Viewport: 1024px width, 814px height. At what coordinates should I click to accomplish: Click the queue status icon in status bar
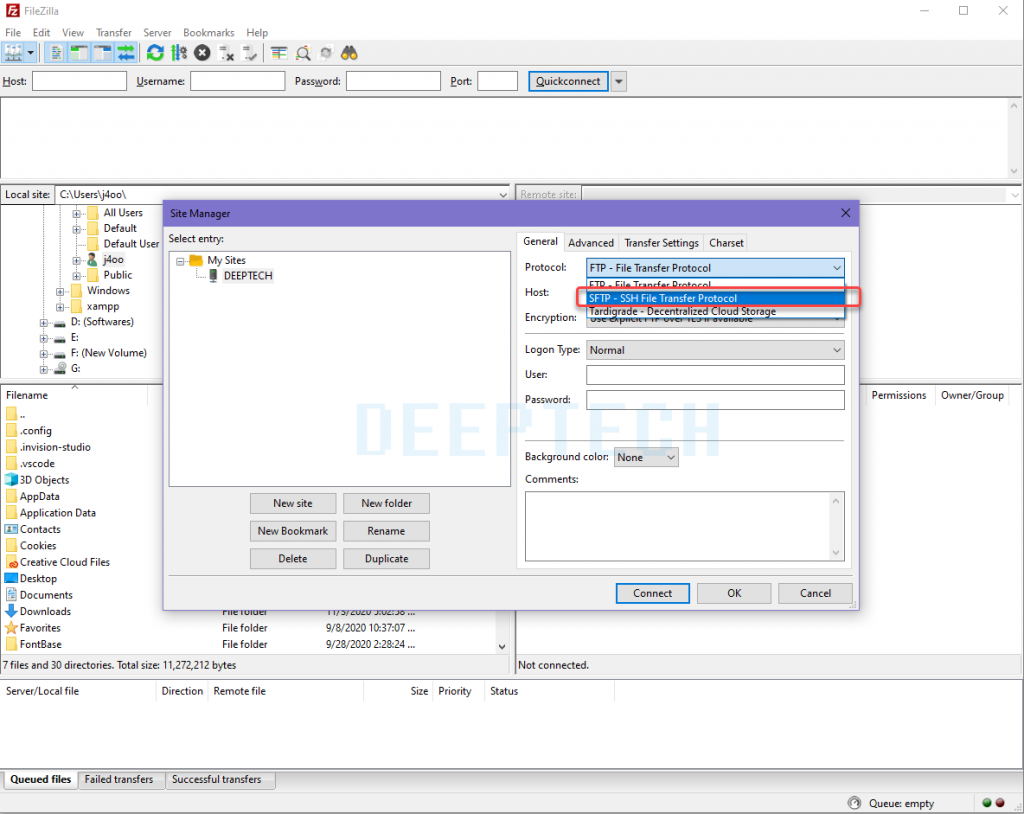[854, 803]
